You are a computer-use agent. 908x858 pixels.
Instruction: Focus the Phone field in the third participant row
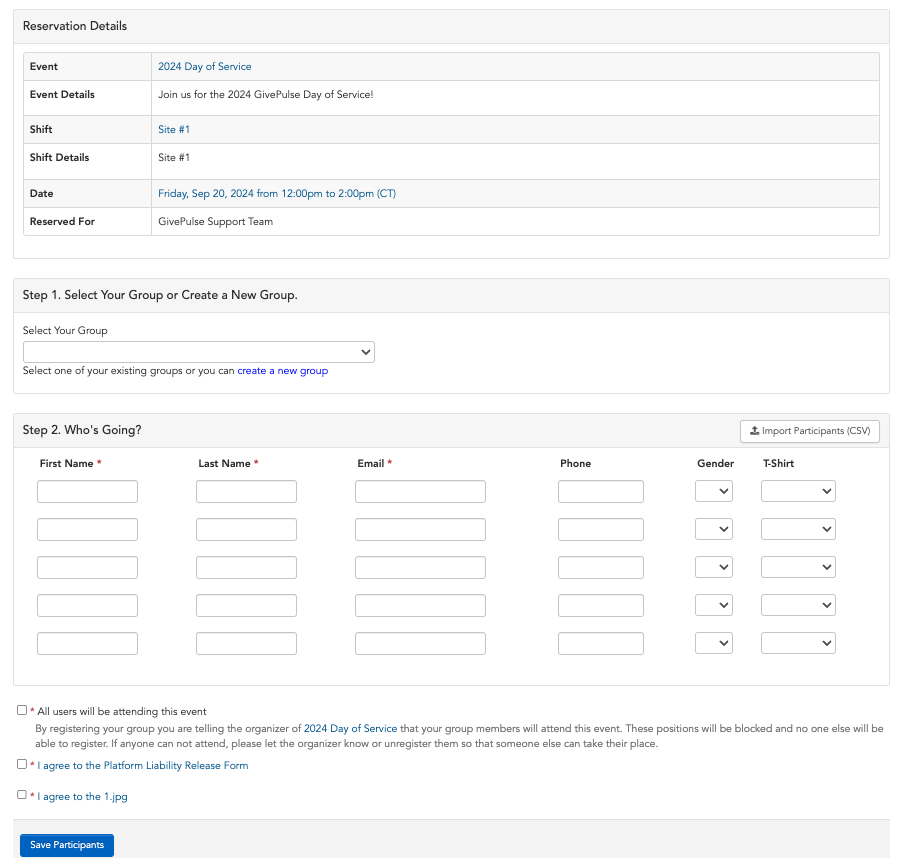(x=601, y=567)
